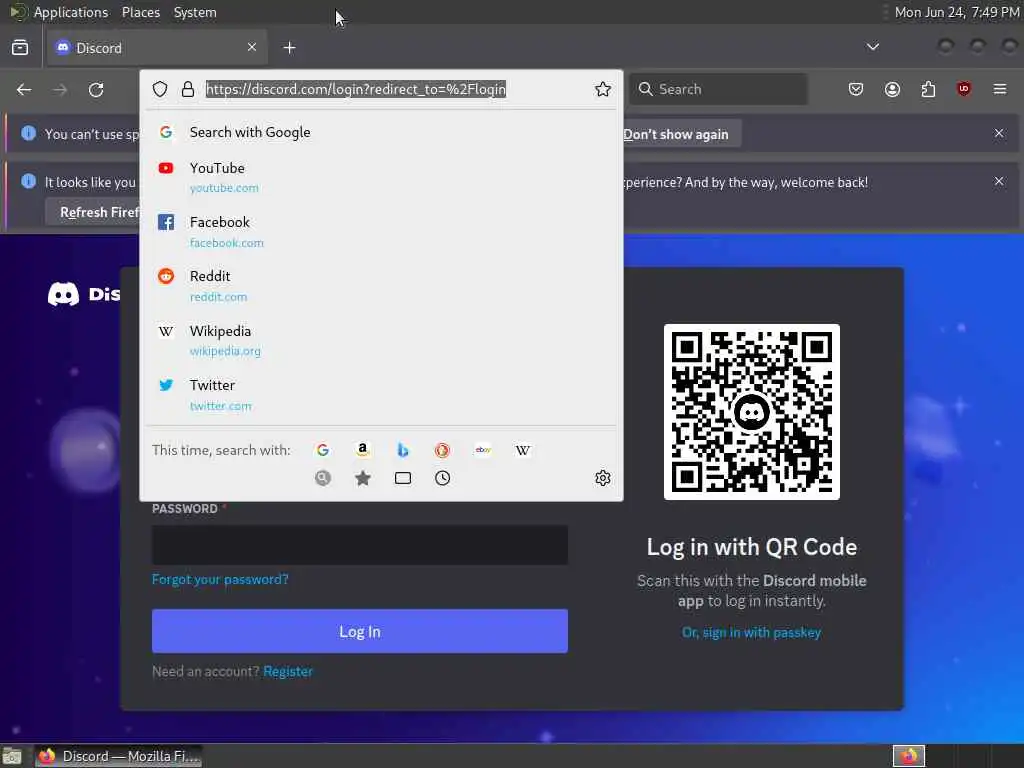The image size is (1024, 768).
Task: Click the site security padlock icon
Action: pyautogui.click(x=187, y=89)
